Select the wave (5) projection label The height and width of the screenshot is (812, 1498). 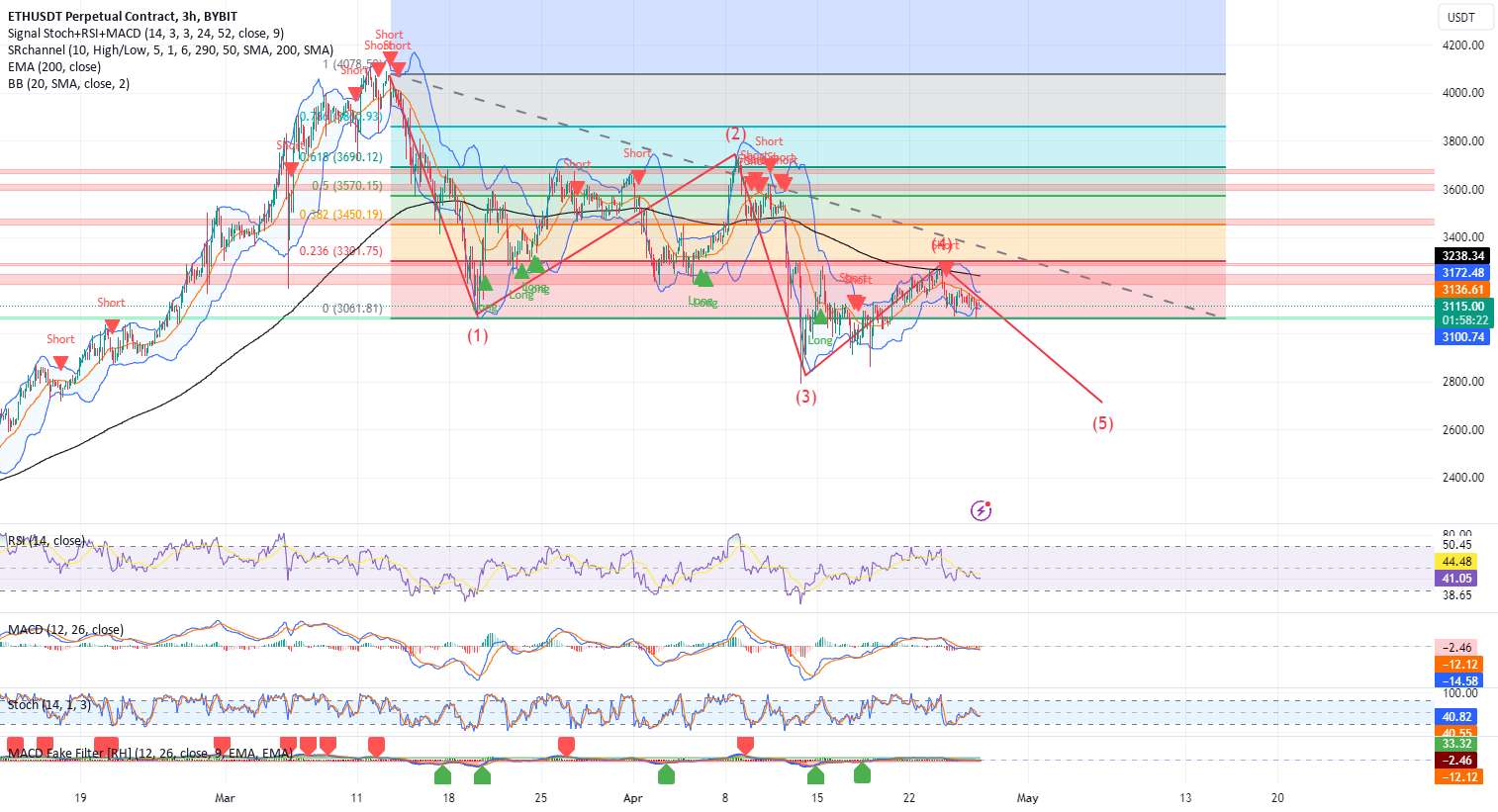click(1103, 423)
